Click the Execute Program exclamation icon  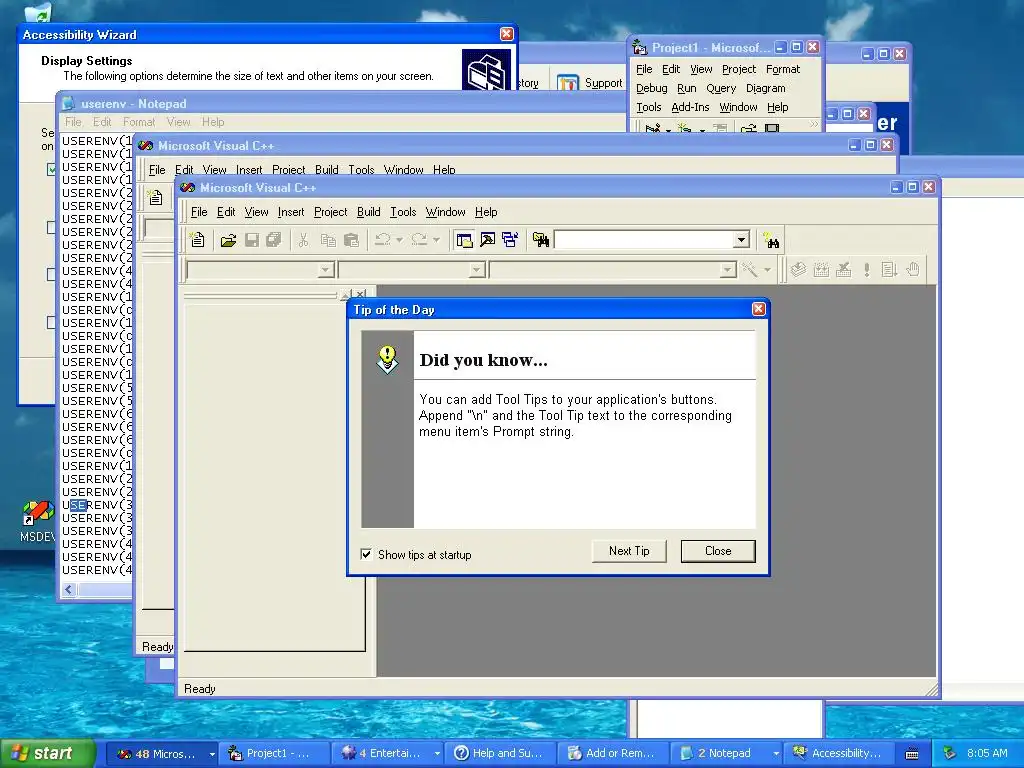click(x=867, y=269)
